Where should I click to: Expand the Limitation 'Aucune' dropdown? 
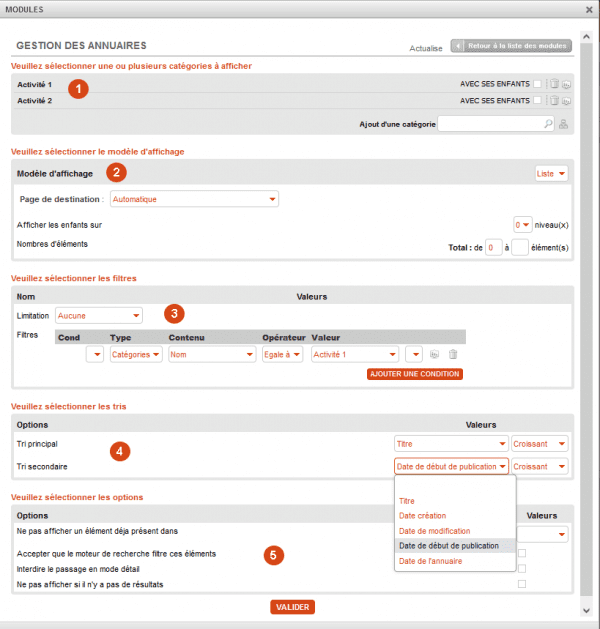(x=99, y=315)
